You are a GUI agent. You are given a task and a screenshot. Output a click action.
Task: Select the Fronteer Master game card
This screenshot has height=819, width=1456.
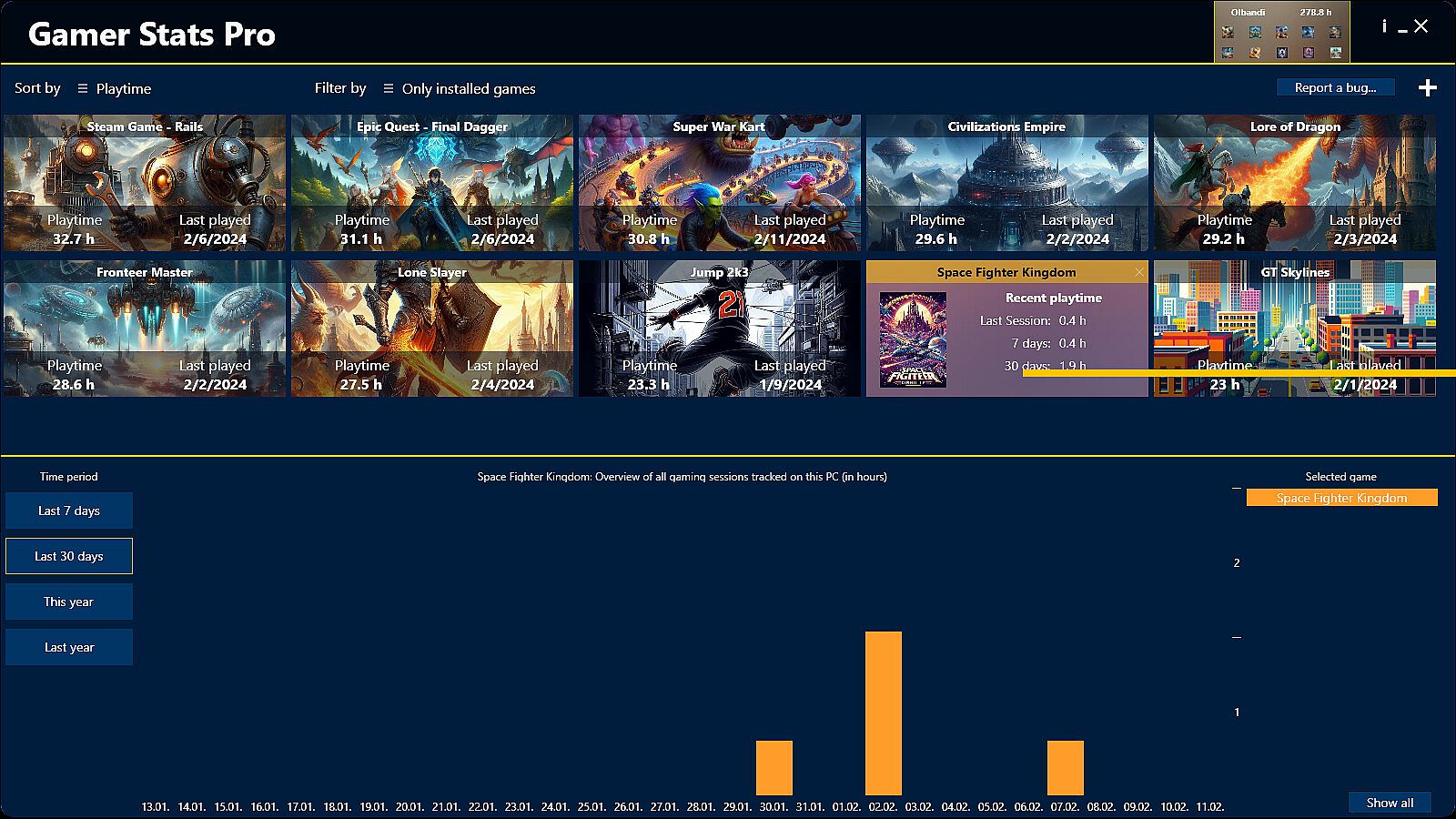click(x=145, y=329)
